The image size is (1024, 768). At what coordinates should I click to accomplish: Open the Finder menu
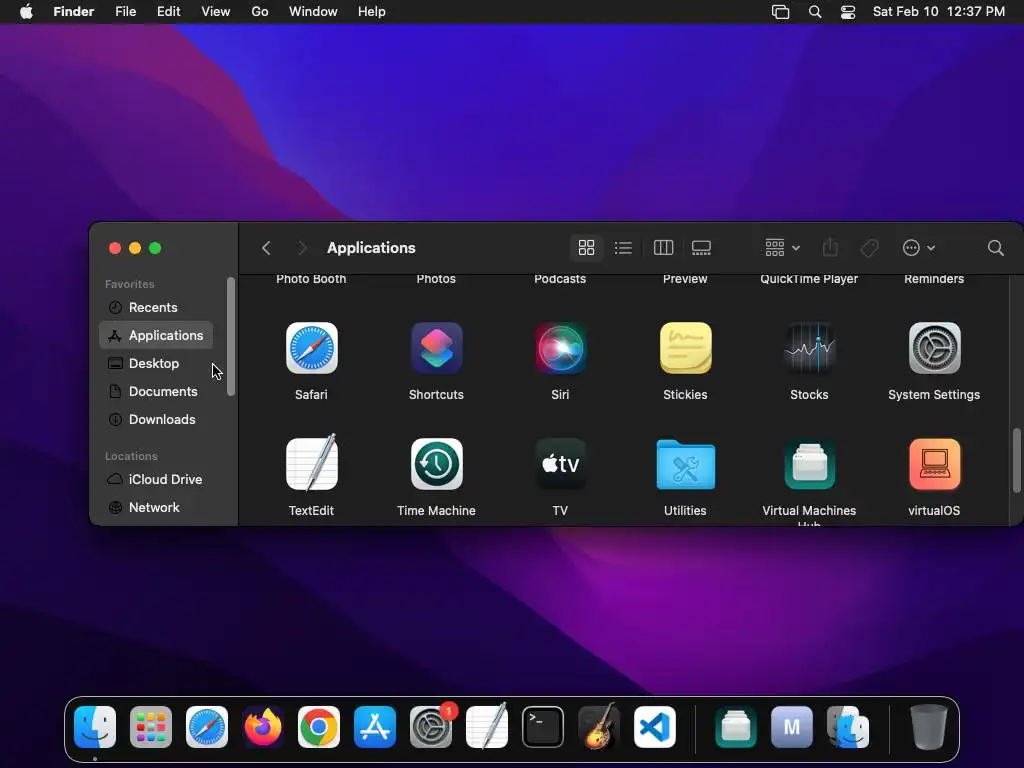[x=74, y=12]
